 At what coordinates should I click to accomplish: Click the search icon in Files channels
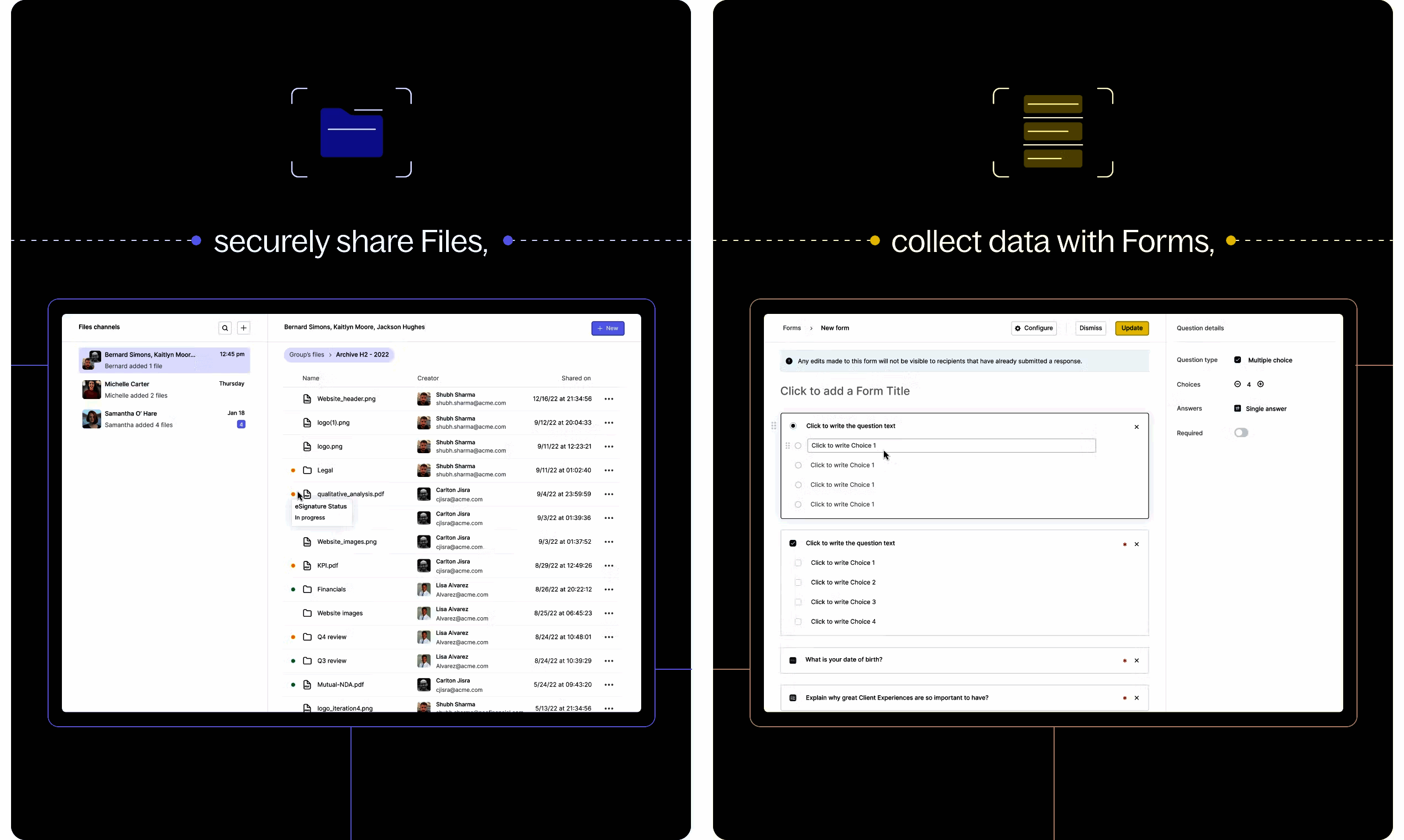pyautogui.click(x=225, y=328)
